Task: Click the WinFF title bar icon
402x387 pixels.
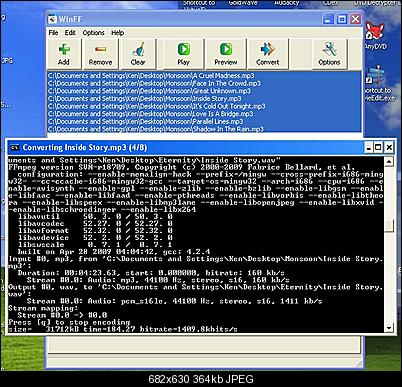Action: pos(52,19)
